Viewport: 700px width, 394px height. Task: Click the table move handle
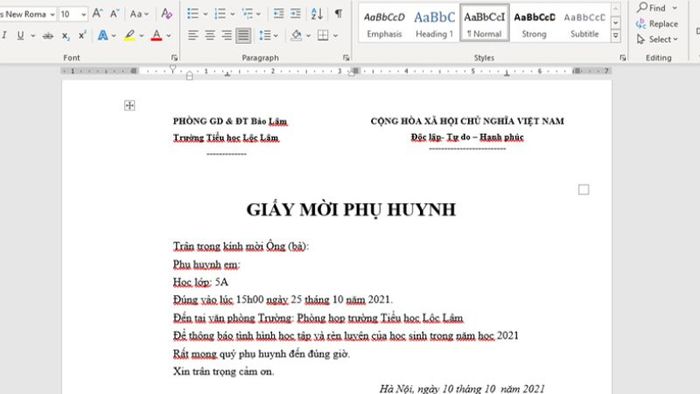[x=129, y=105]
